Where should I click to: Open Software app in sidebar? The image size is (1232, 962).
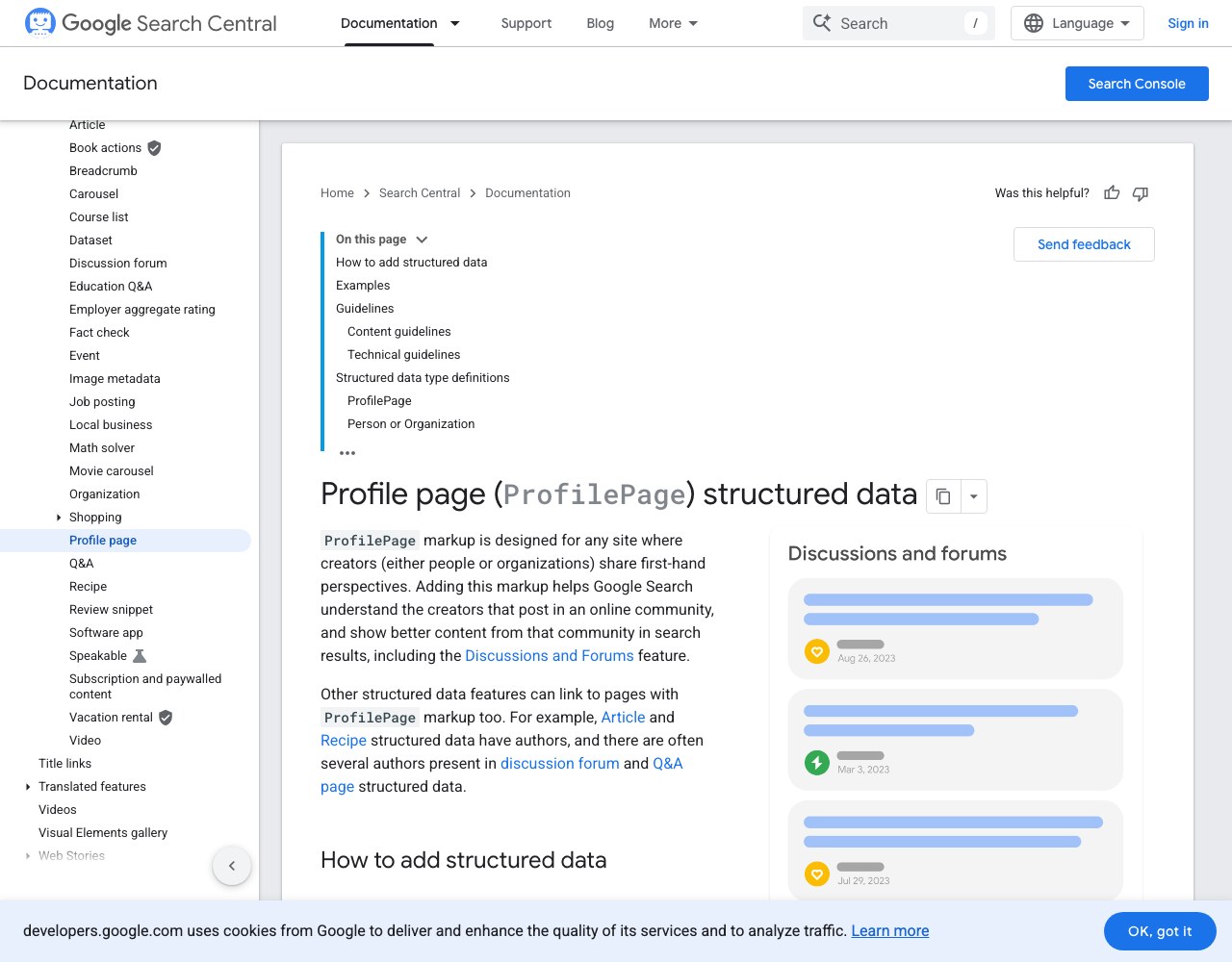pyautogui.click(x=106, y=633)
